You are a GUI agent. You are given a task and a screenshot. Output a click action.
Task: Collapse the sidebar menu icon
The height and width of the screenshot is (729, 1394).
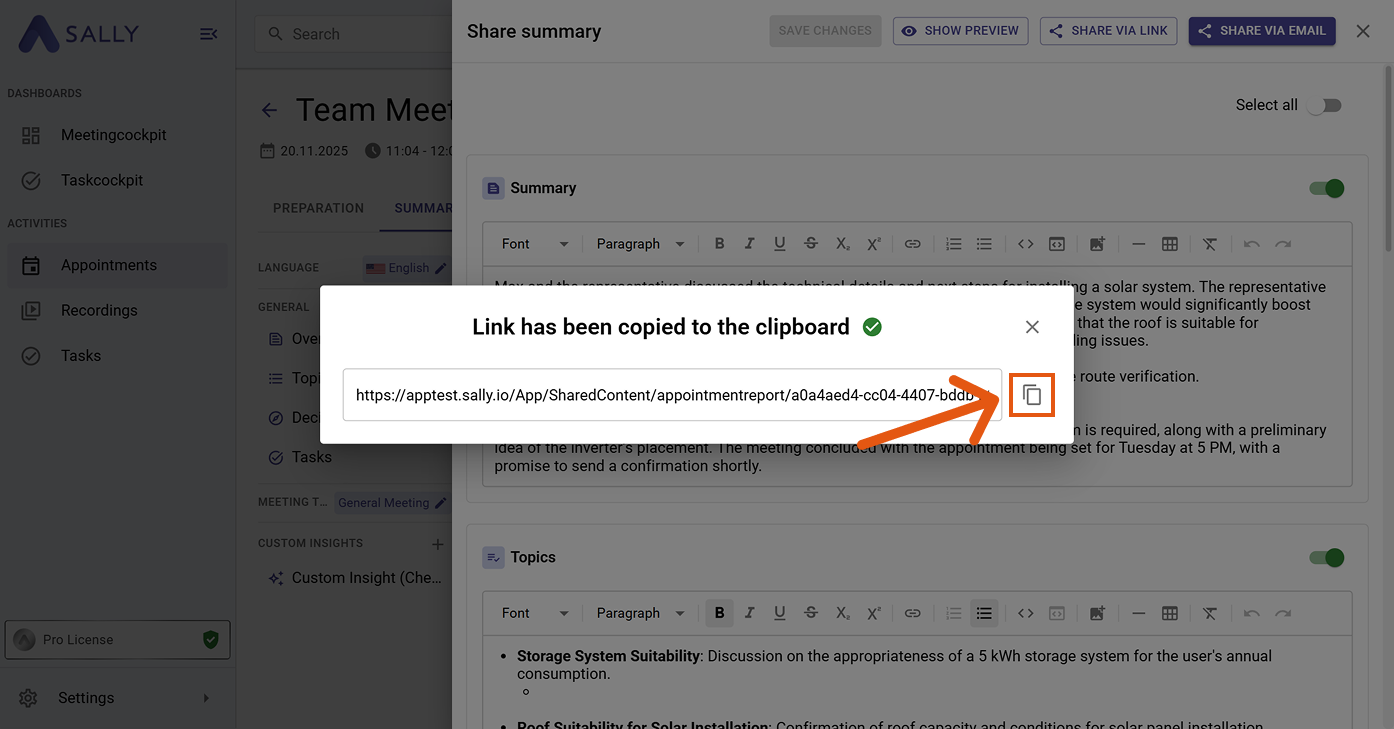pos(208,34)
